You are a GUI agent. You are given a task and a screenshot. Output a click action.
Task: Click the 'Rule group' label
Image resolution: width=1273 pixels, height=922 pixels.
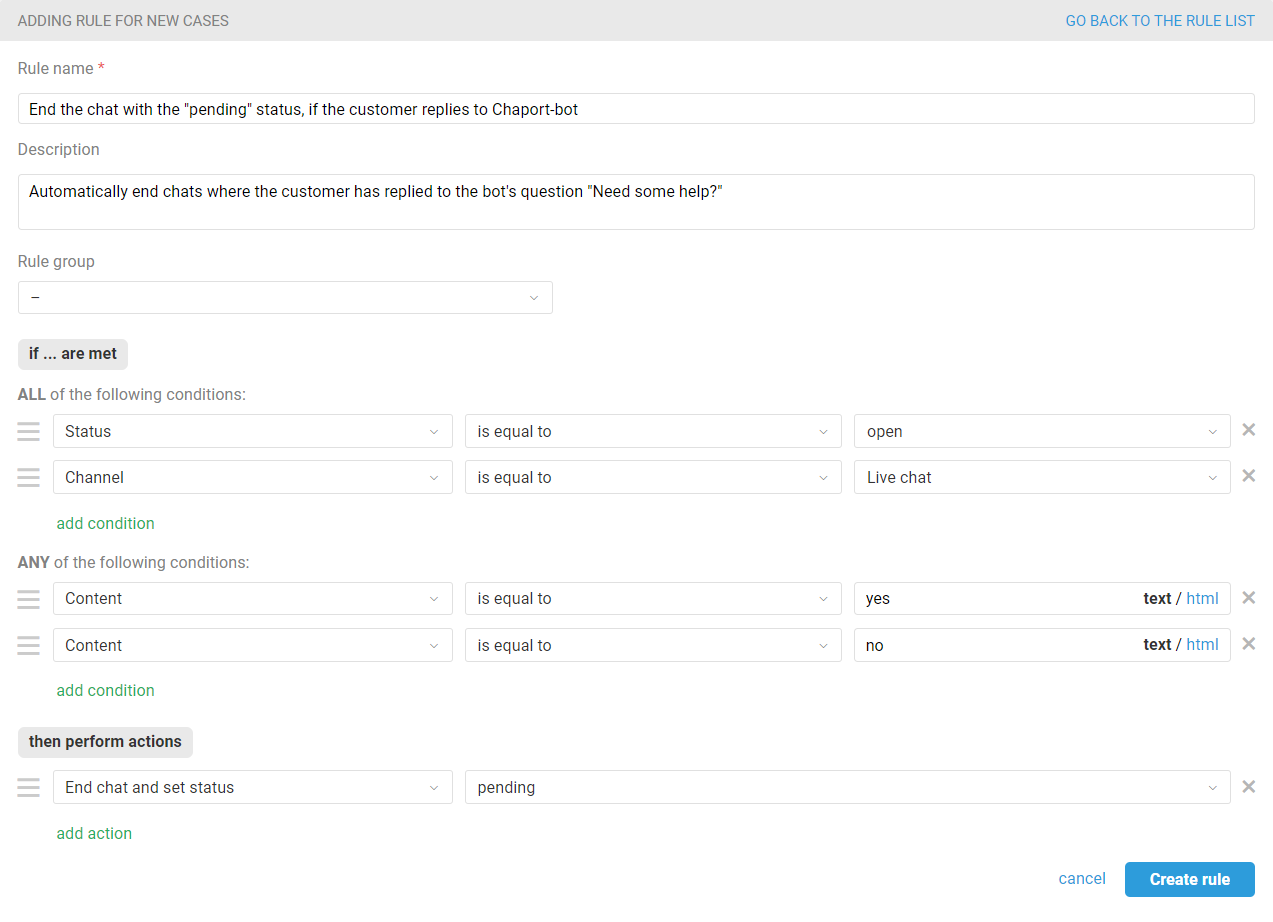coord(56,261)
